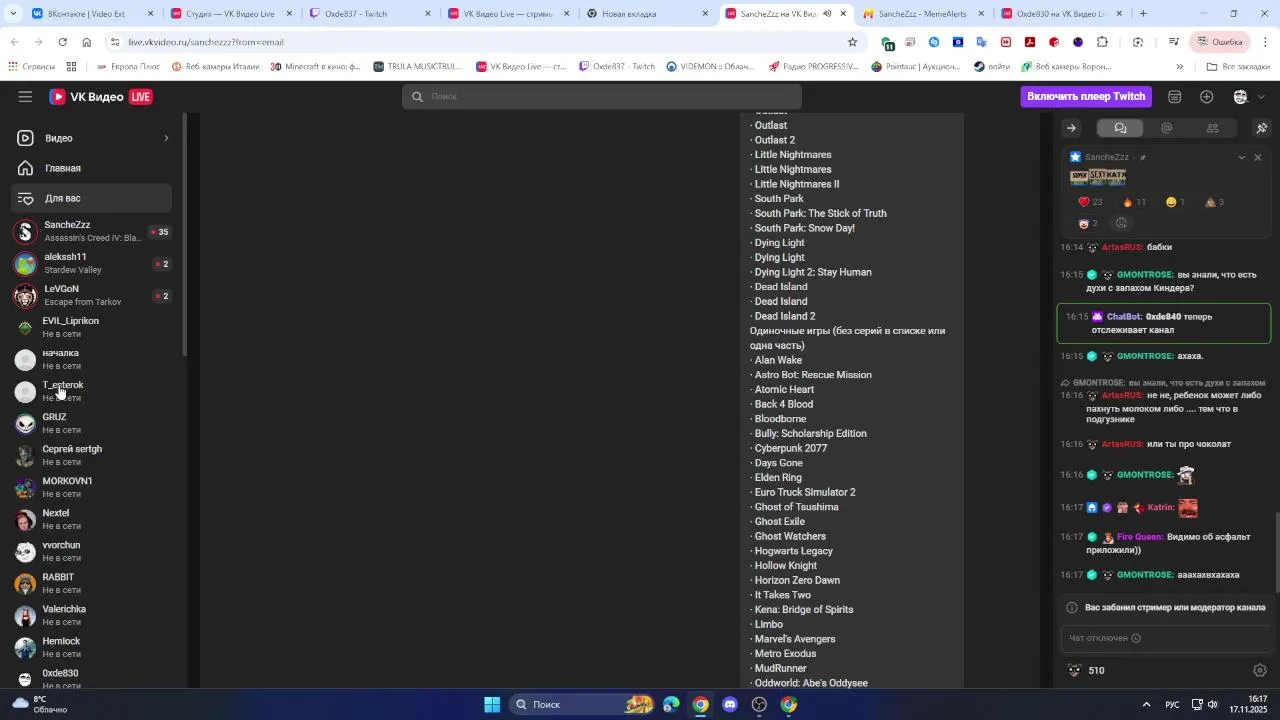Show hidden system tray icons
Viewport: 1280px width, 720px height.
(x=1146, y=705)
